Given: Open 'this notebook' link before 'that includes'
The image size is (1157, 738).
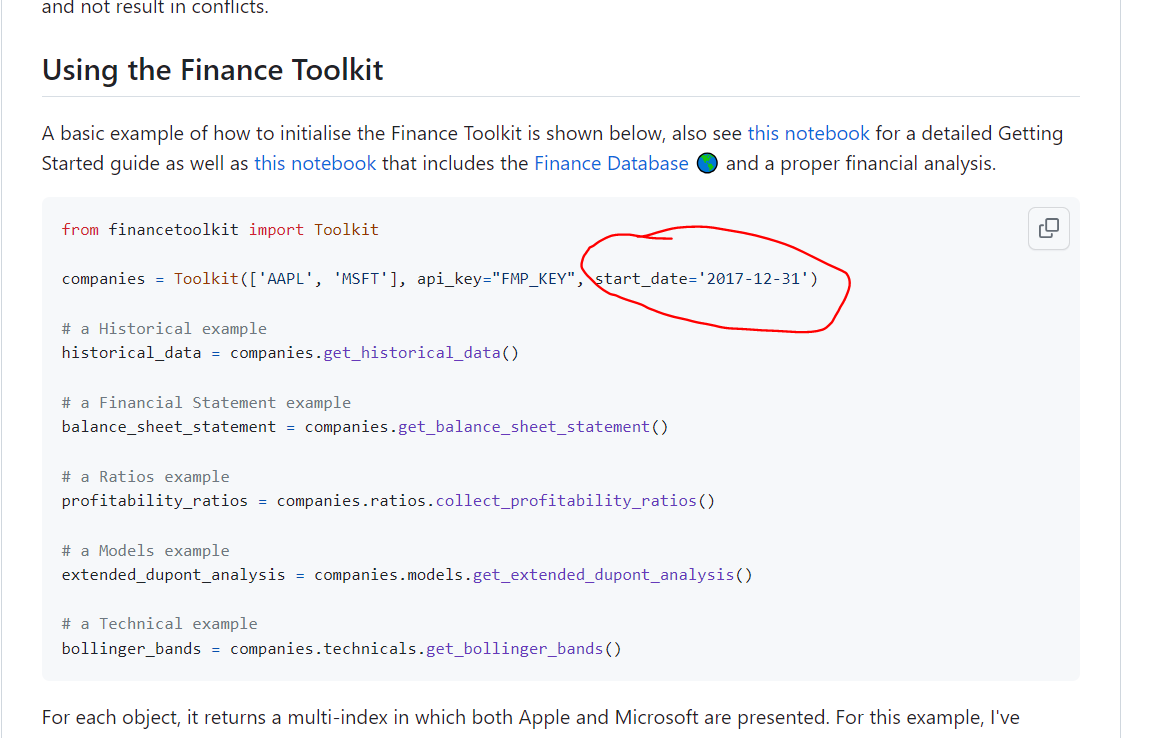Looking at the screenshot, I should click(315, 163).
